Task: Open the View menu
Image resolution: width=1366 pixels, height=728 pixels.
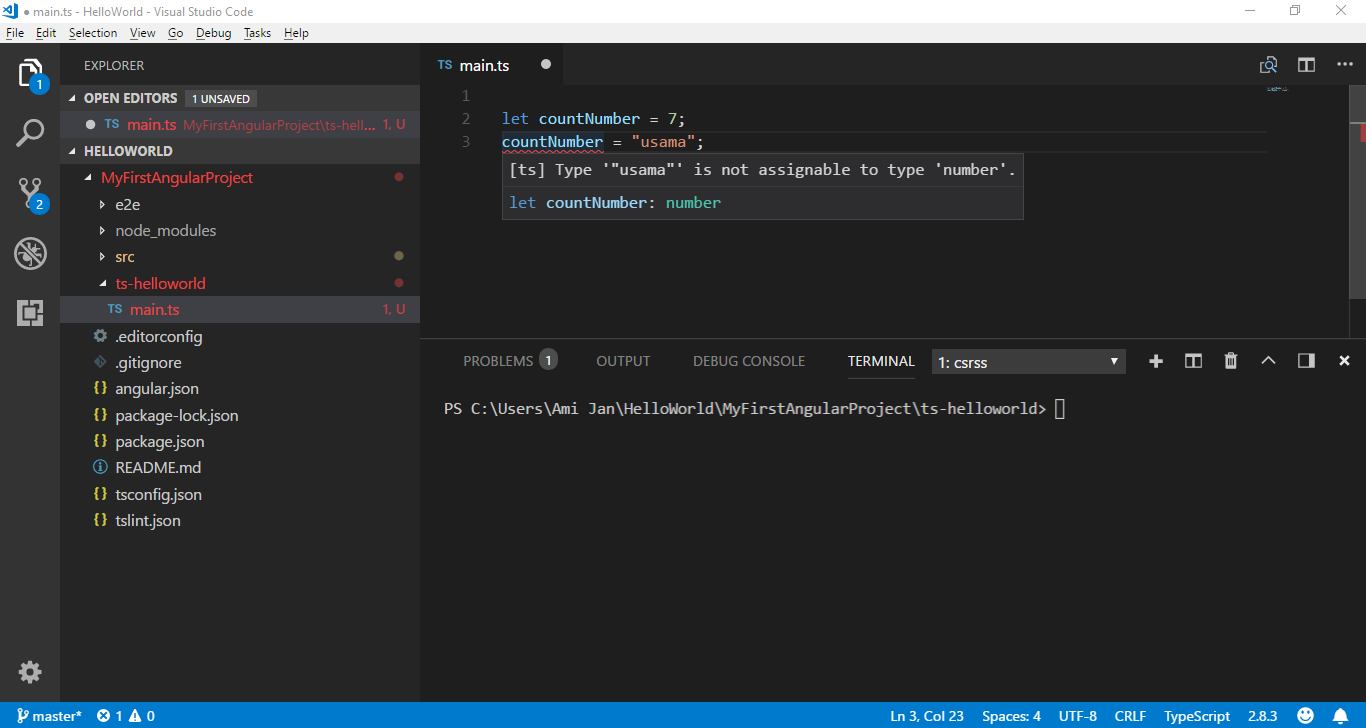Action: [143, 33]
